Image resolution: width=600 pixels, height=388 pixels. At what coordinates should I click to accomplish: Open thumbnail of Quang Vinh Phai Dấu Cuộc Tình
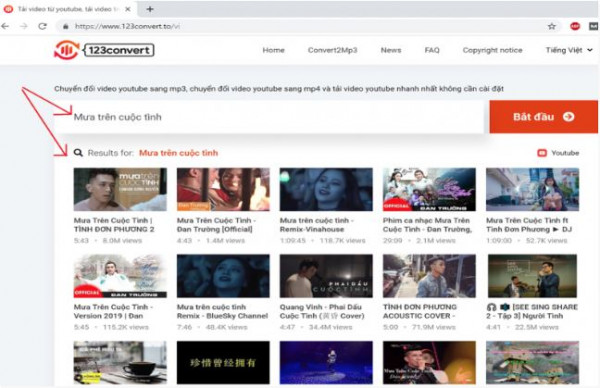pyautogui.click(x=326, y=276)
